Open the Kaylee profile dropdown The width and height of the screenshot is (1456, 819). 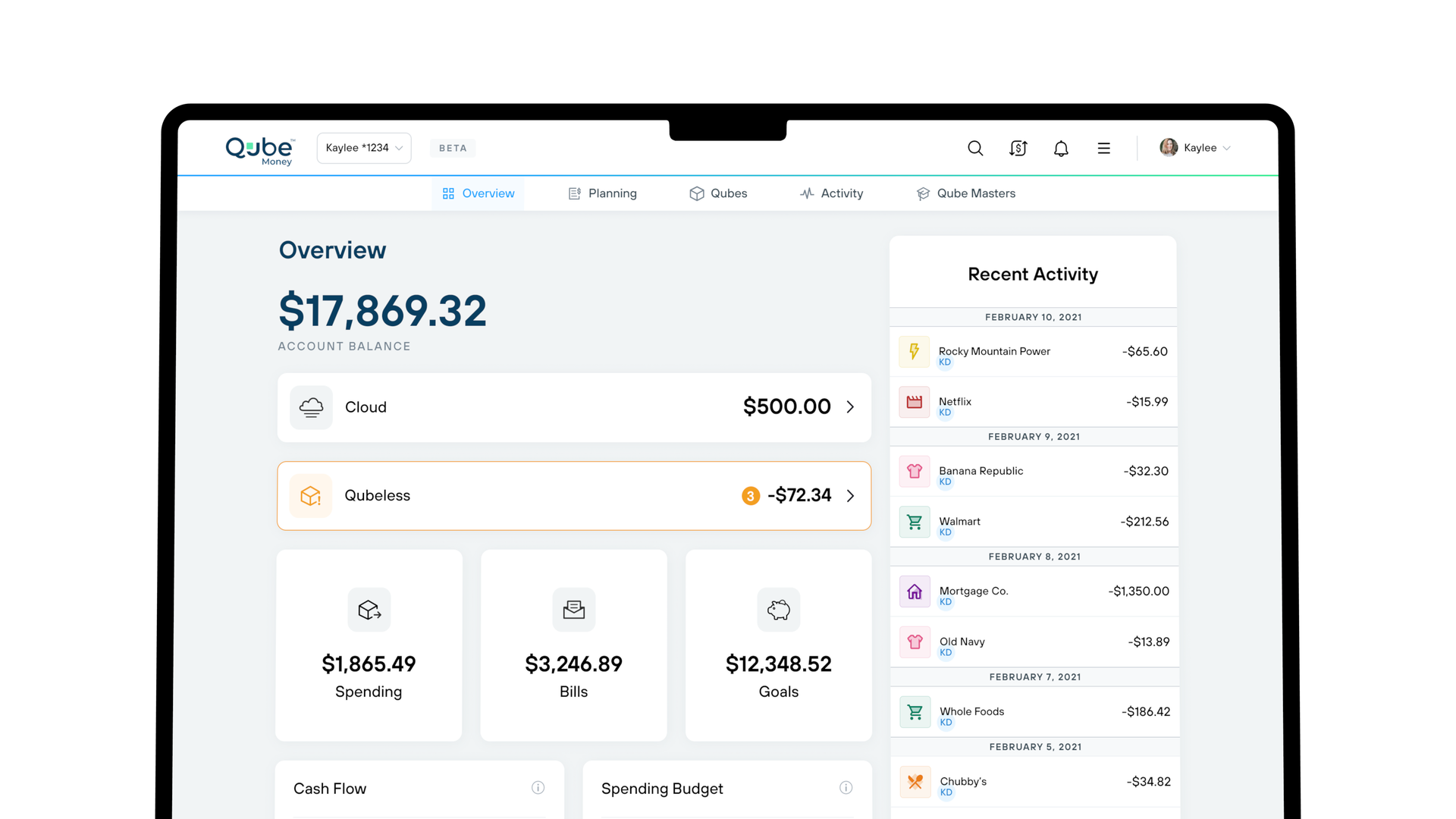click(1195, 148)
